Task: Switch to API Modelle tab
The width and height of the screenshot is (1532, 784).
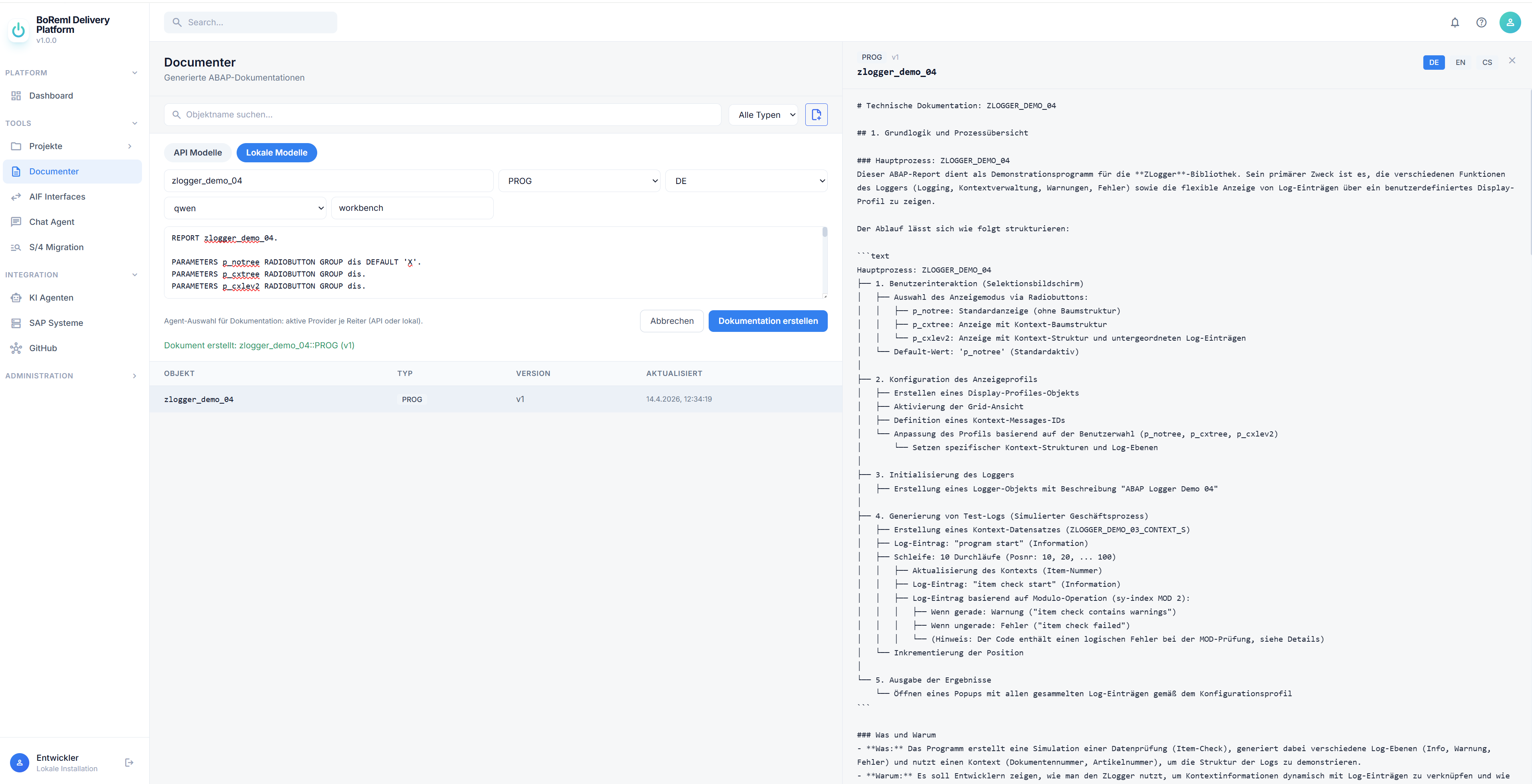Action: pyautogui.click(x=197, y=153)
